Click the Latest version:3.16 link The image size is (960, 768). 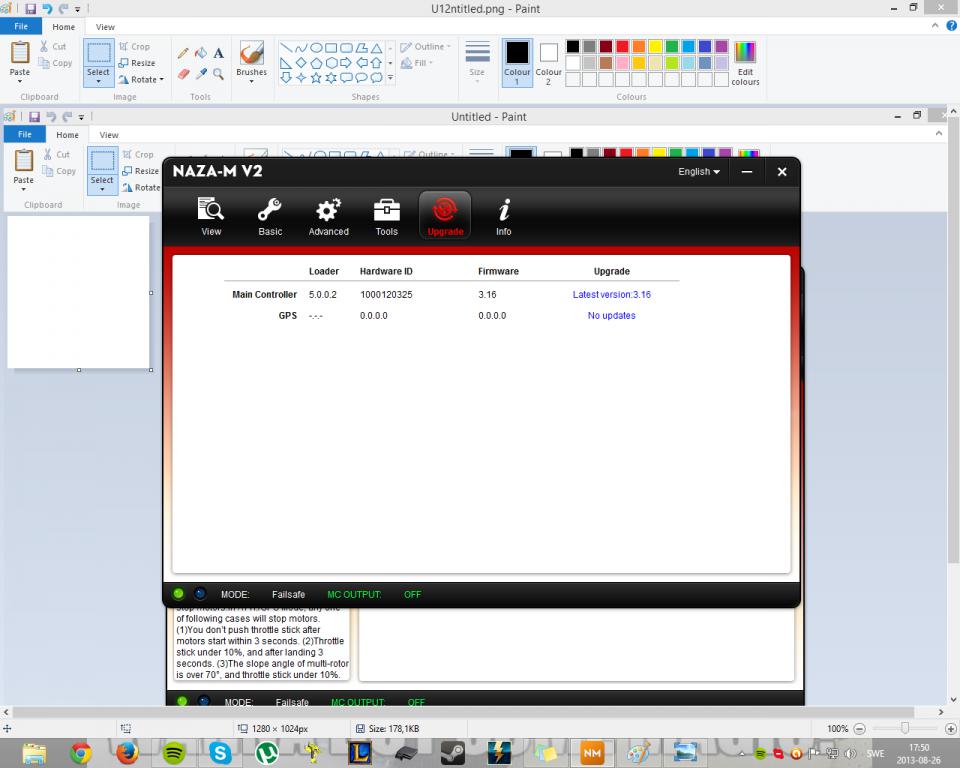612,295
